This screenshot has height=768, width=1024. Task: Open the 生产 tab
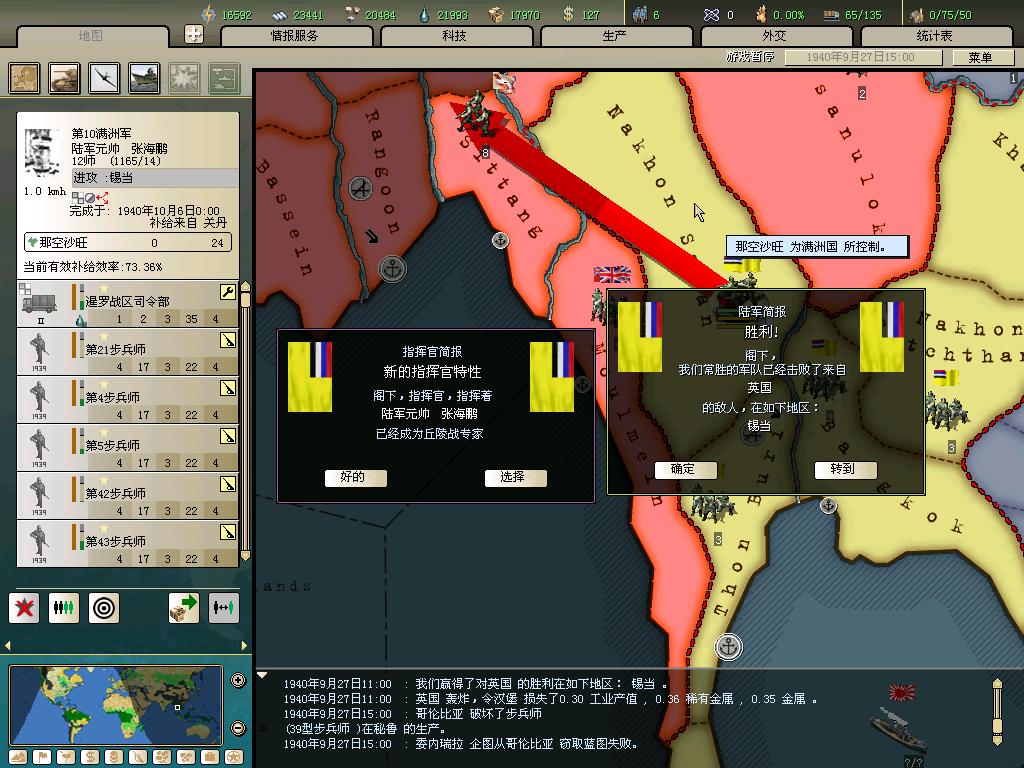615,36
